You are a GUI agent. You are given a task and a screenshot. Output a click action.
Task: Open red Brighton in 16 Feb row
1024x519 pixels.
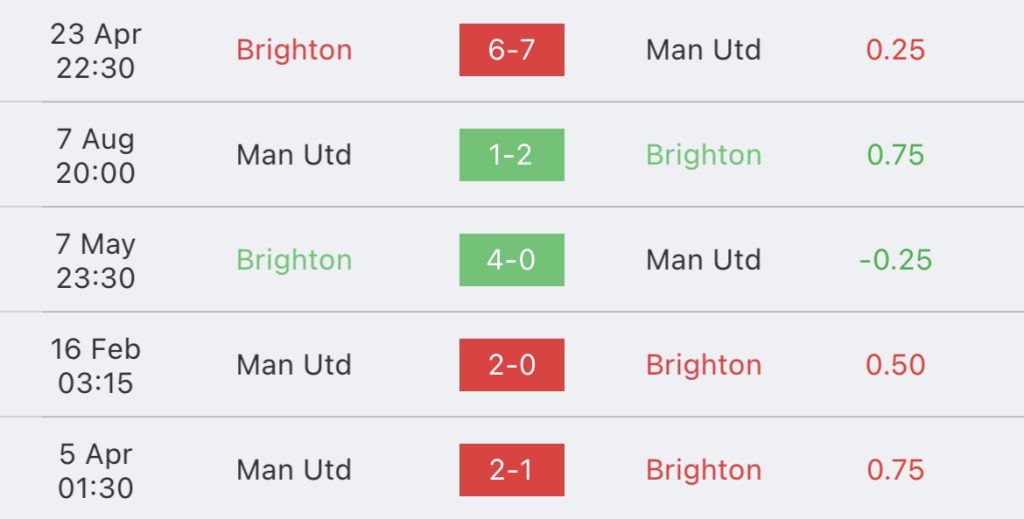click(703, 366)
